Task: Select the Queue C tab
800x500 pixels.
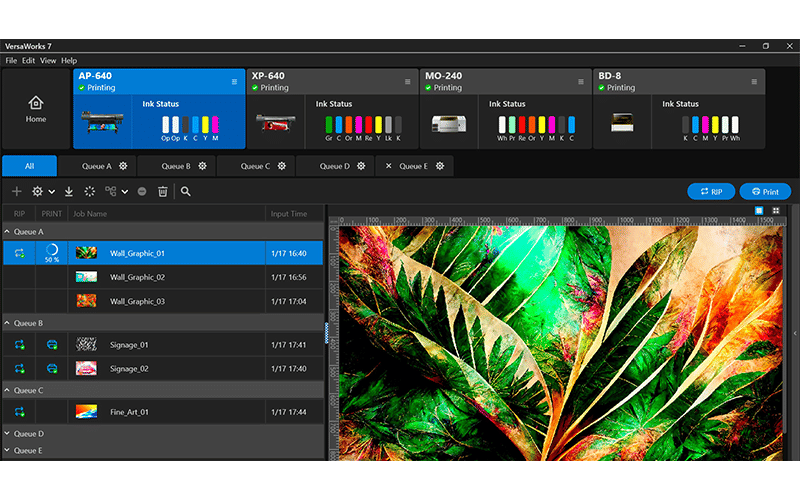Action: (255, 166)
